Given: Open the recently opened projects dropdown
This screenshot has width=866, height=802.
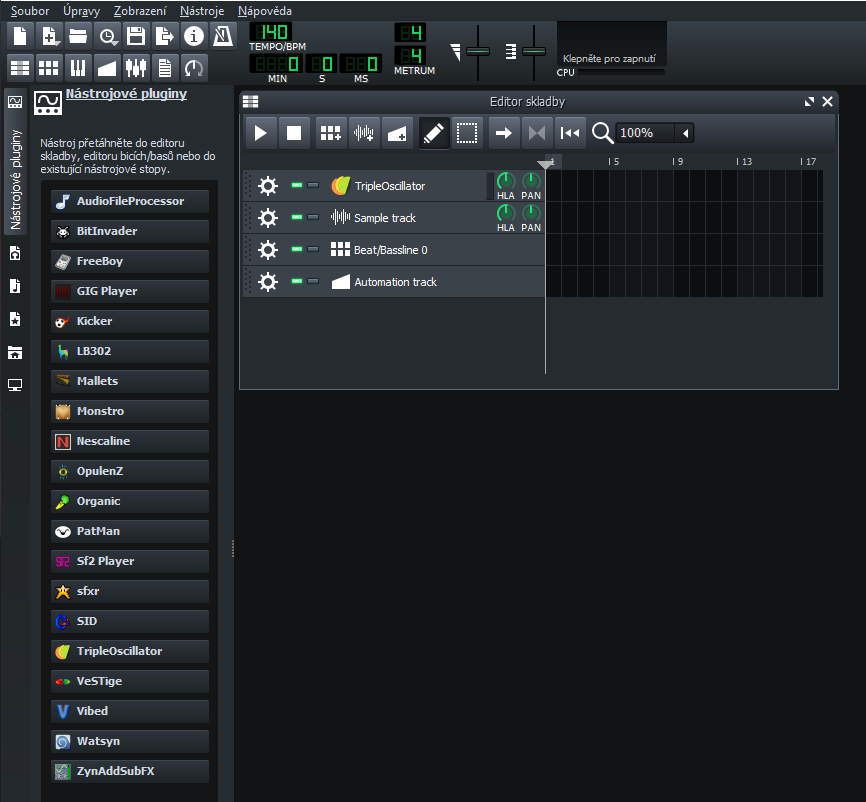Looking at the screenshot, I should coord(107,36).
